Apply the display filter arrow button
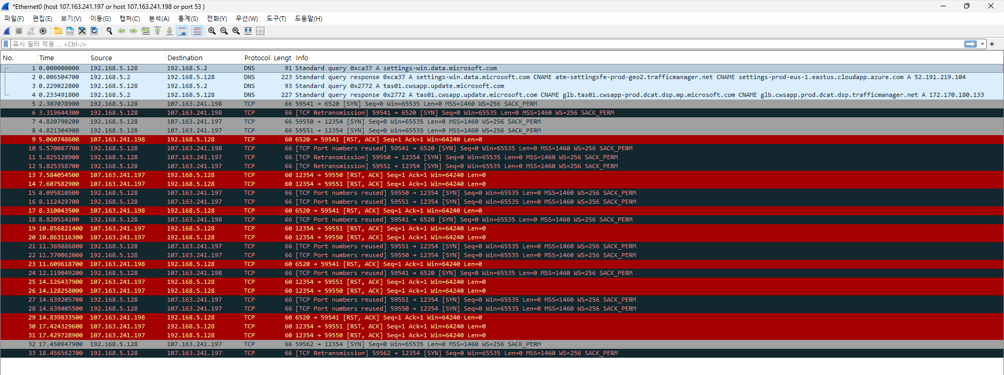The height and width of the screenshot is (375, 1004). 970,44
